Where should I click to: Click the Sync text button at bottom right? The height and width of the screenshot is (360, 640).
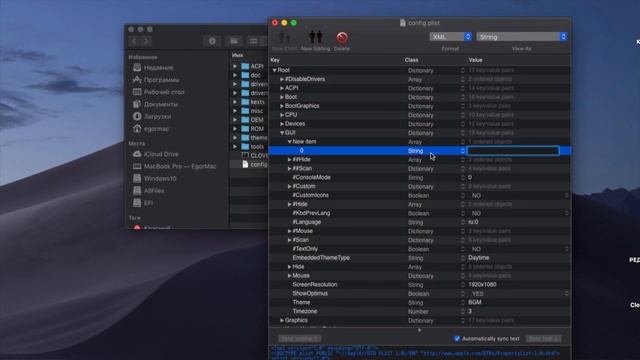(543, 339)
